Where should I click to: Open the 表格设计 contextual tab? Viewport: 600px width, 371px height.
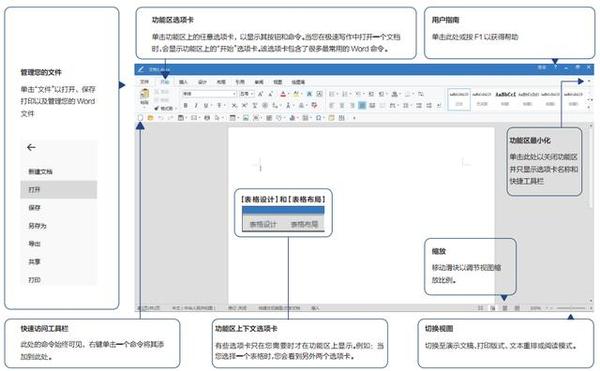[x=263, y=224]
